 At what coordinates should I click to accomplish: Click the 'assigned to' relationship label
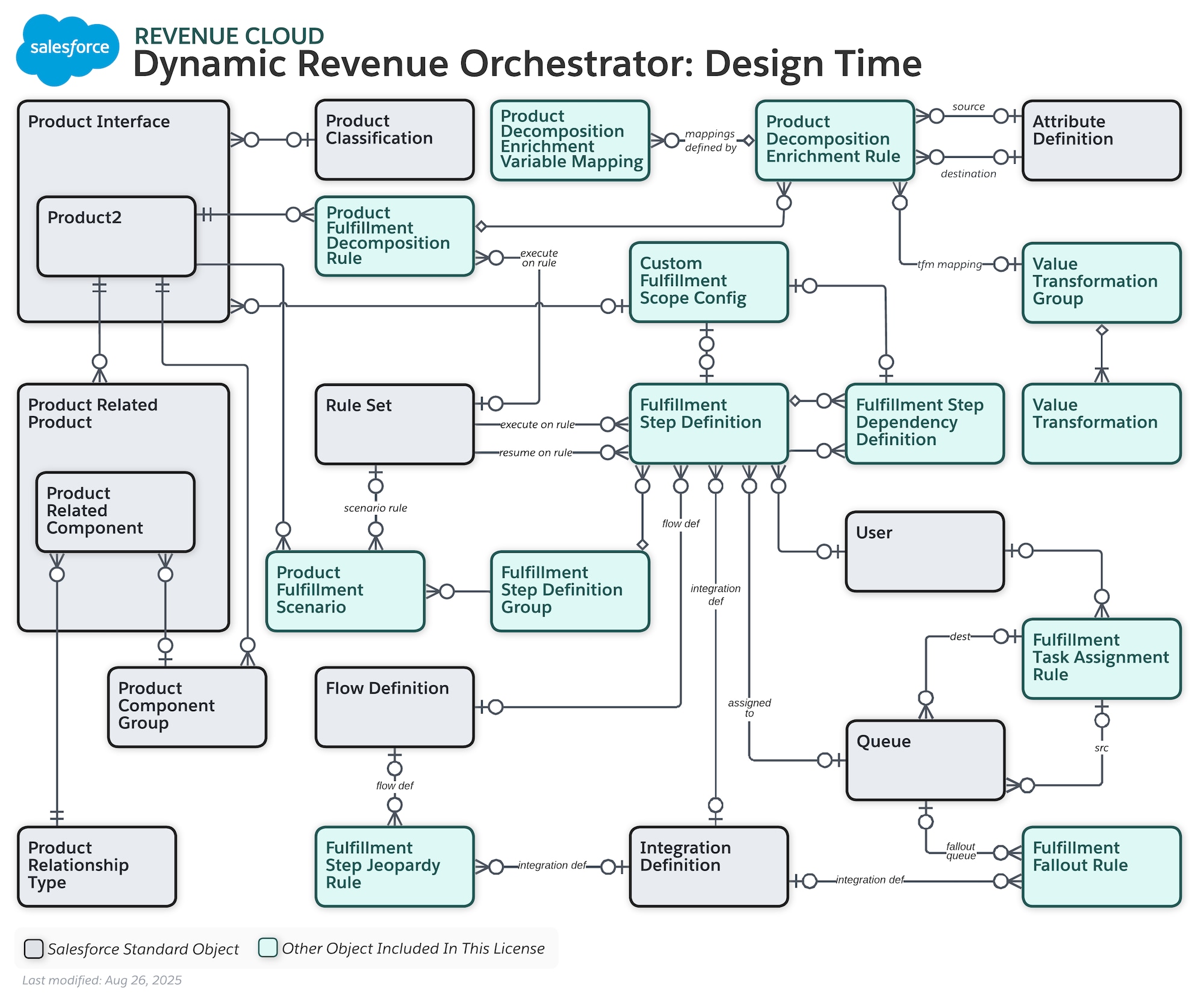(749, 708)
